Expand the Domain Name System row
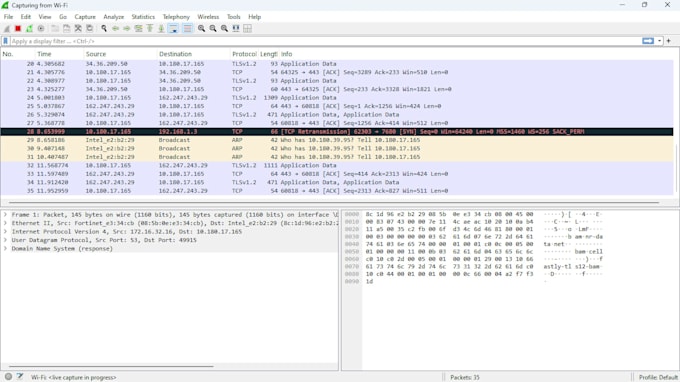 click(x=5, y=248)
